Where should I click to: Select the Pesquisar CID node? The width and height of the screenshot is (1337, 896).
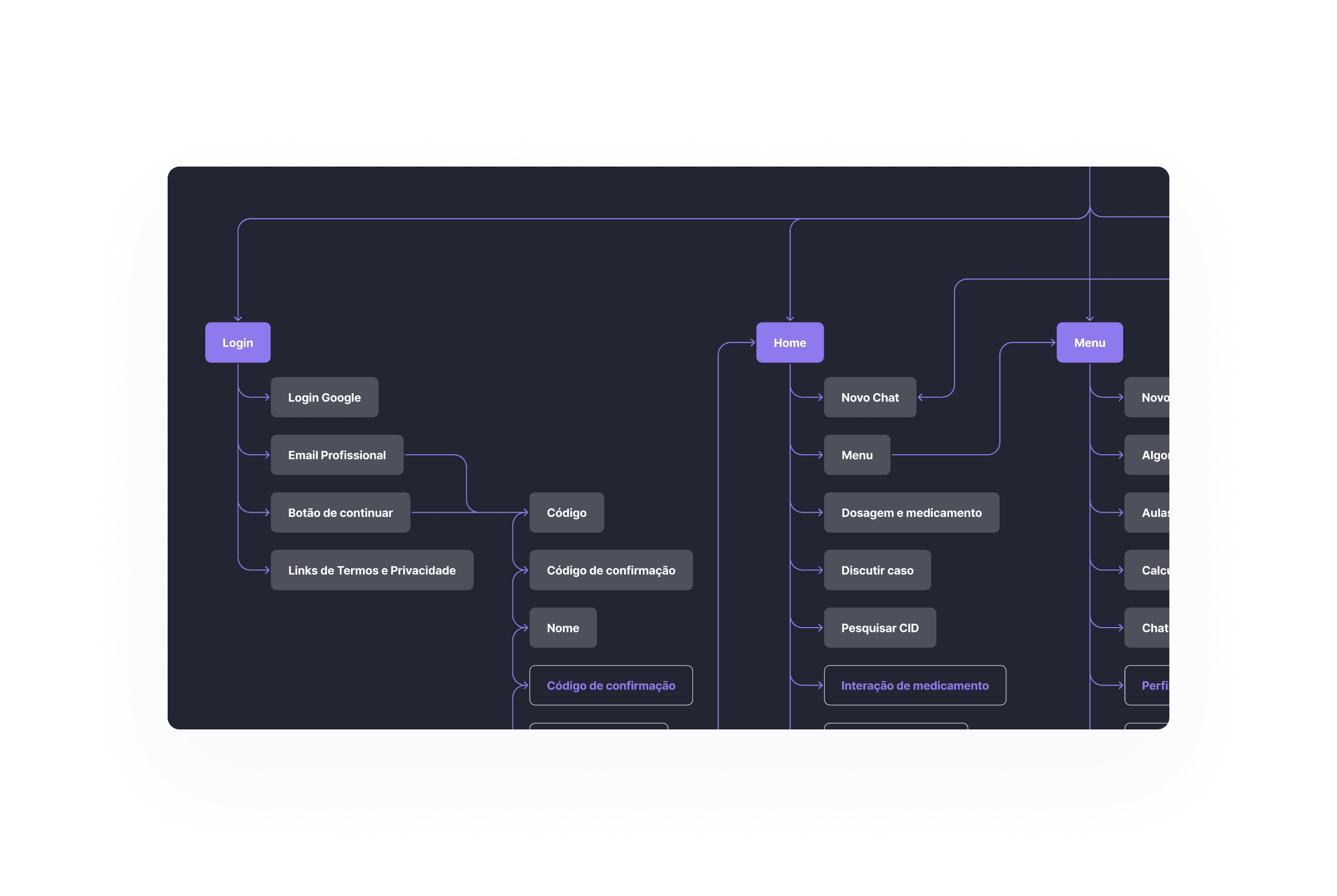[x=879, y=628]
